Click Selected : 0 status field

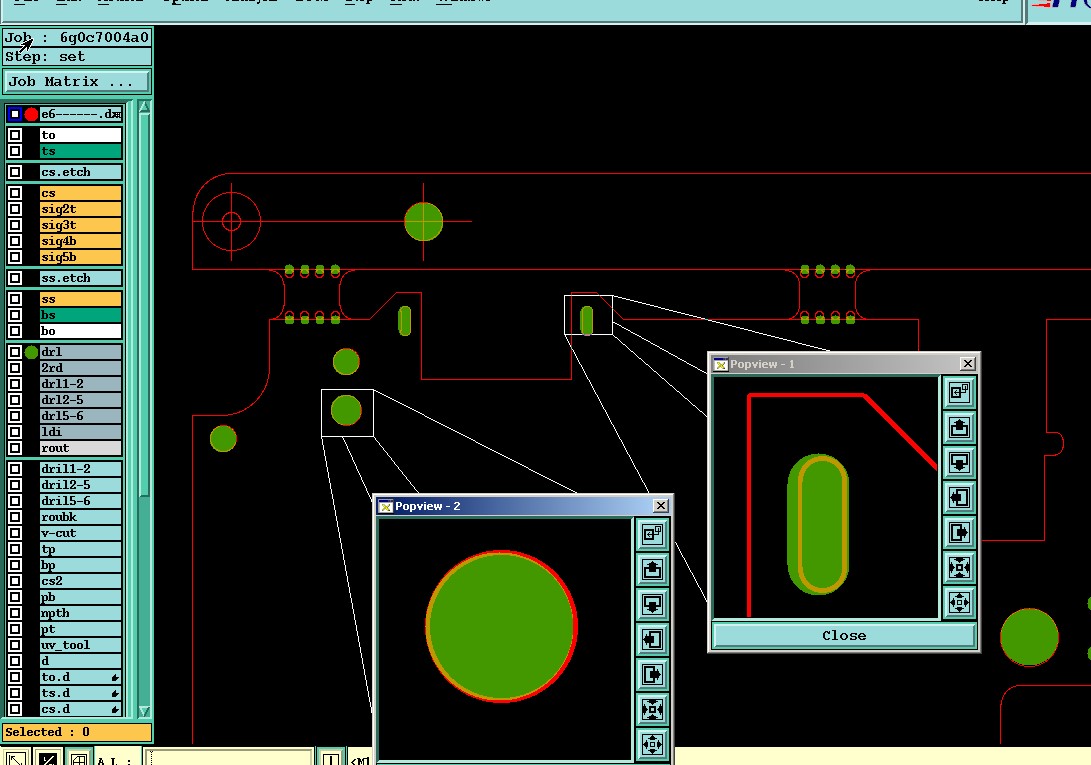point(77,732)
